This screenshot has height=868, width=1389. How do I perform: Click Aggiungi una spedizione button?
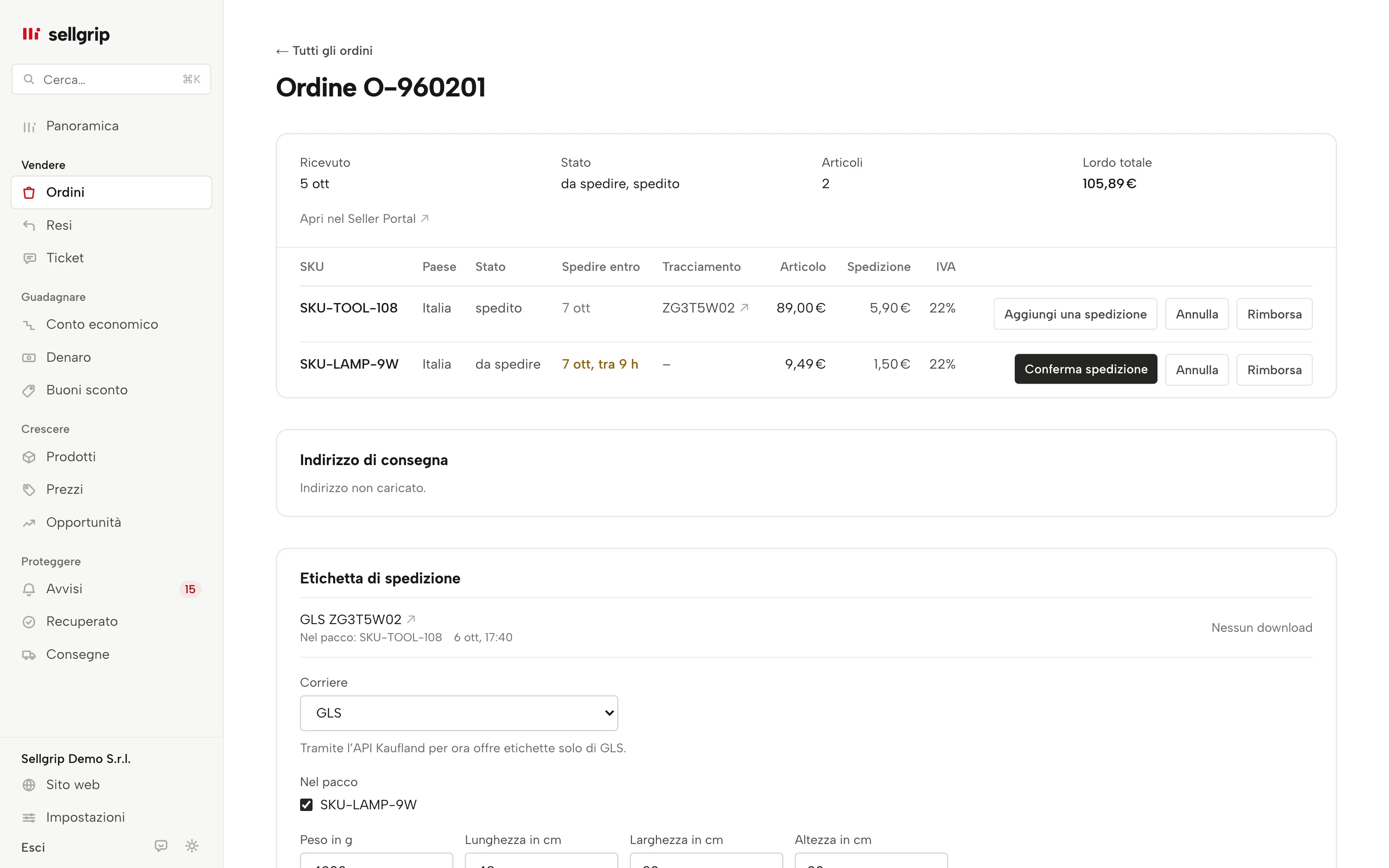pos(1075,314)
